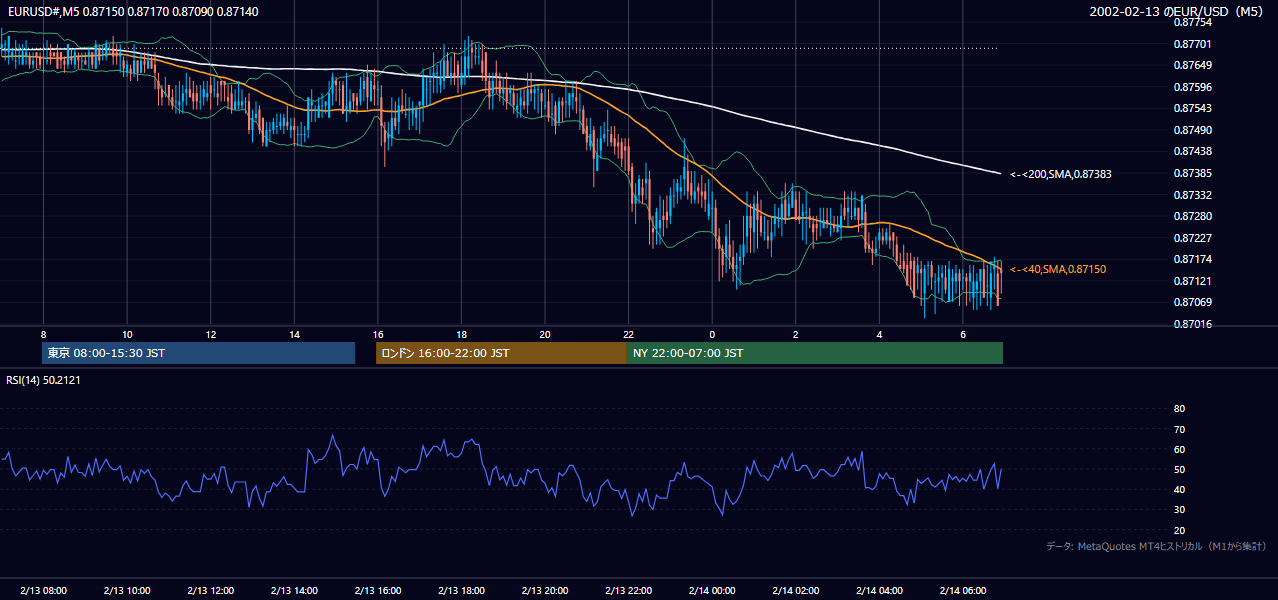Click price level 0.87174 on the axis

pos(1191,260)
